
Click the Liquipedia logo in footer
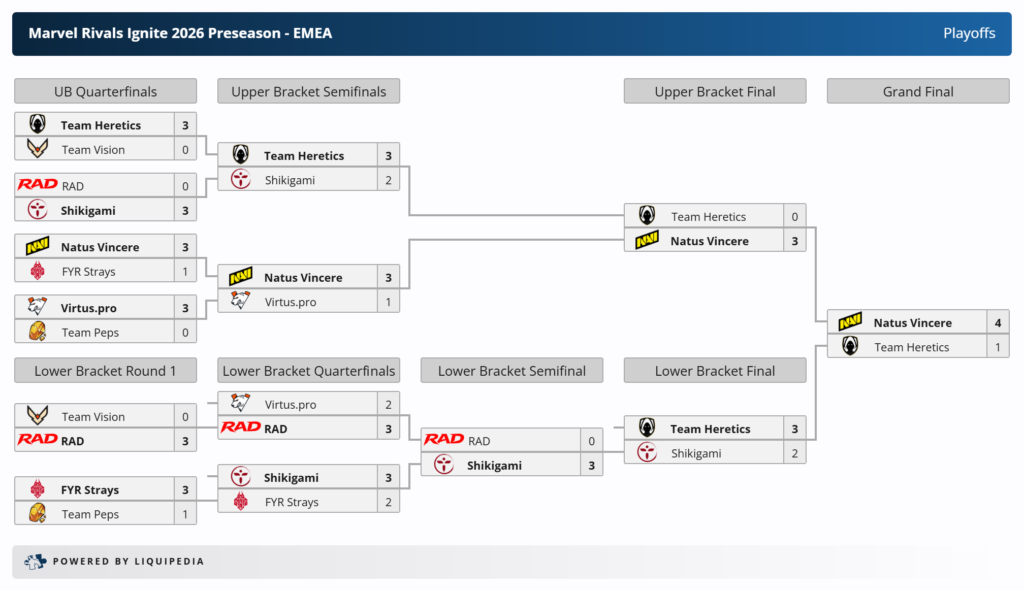(35, 562)
